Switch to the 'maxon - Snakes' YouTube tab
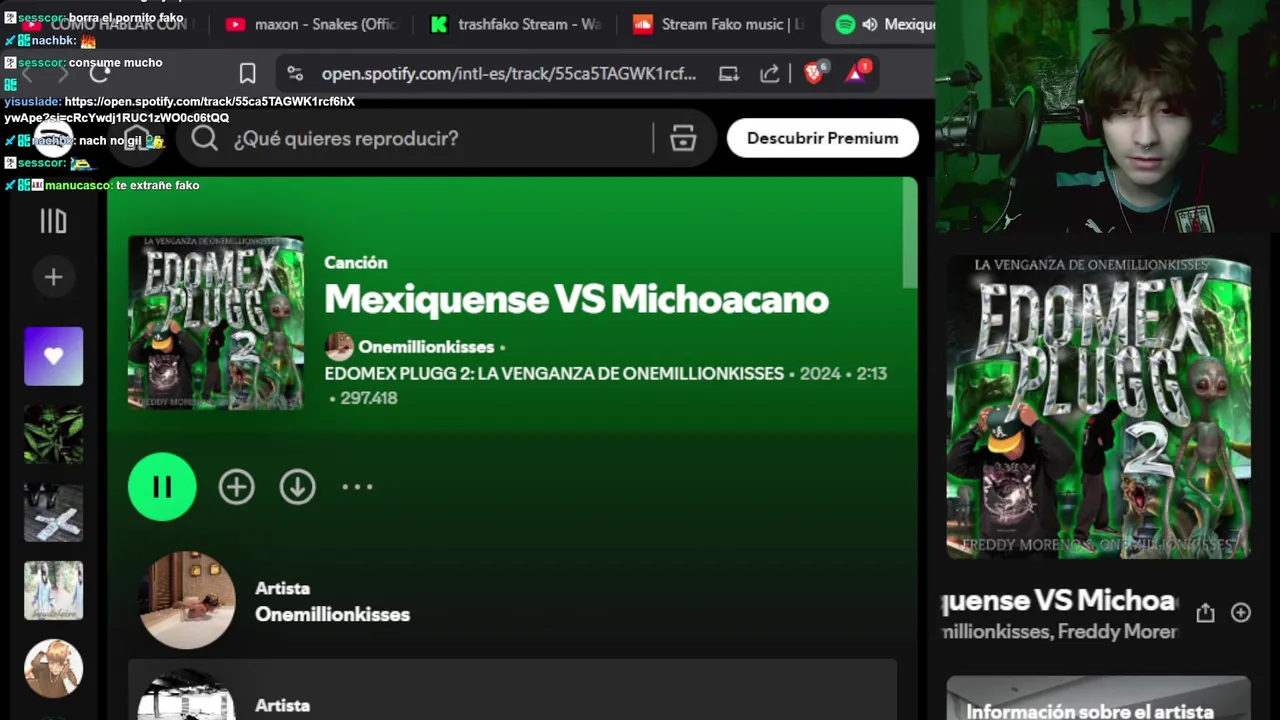The height and width of the screenshot is (720, 1280). (312, 24)
